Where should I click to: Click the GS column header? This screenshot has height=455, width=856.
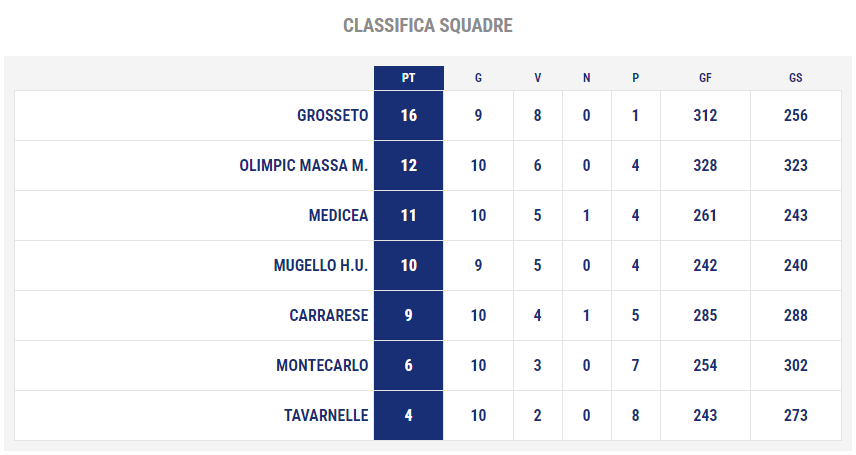tap(795, 78)
